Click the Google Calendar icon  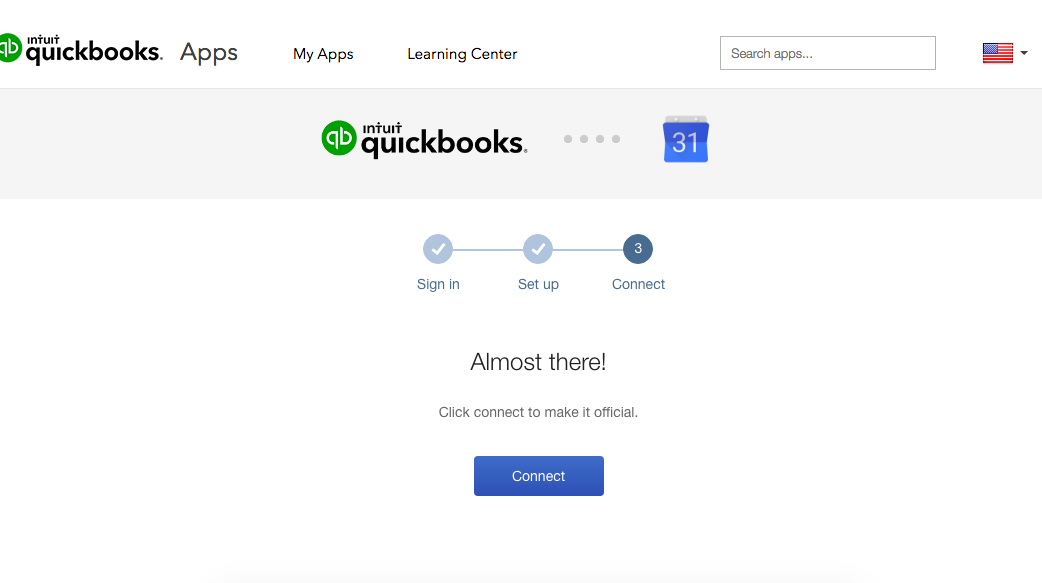pos(685,140)
